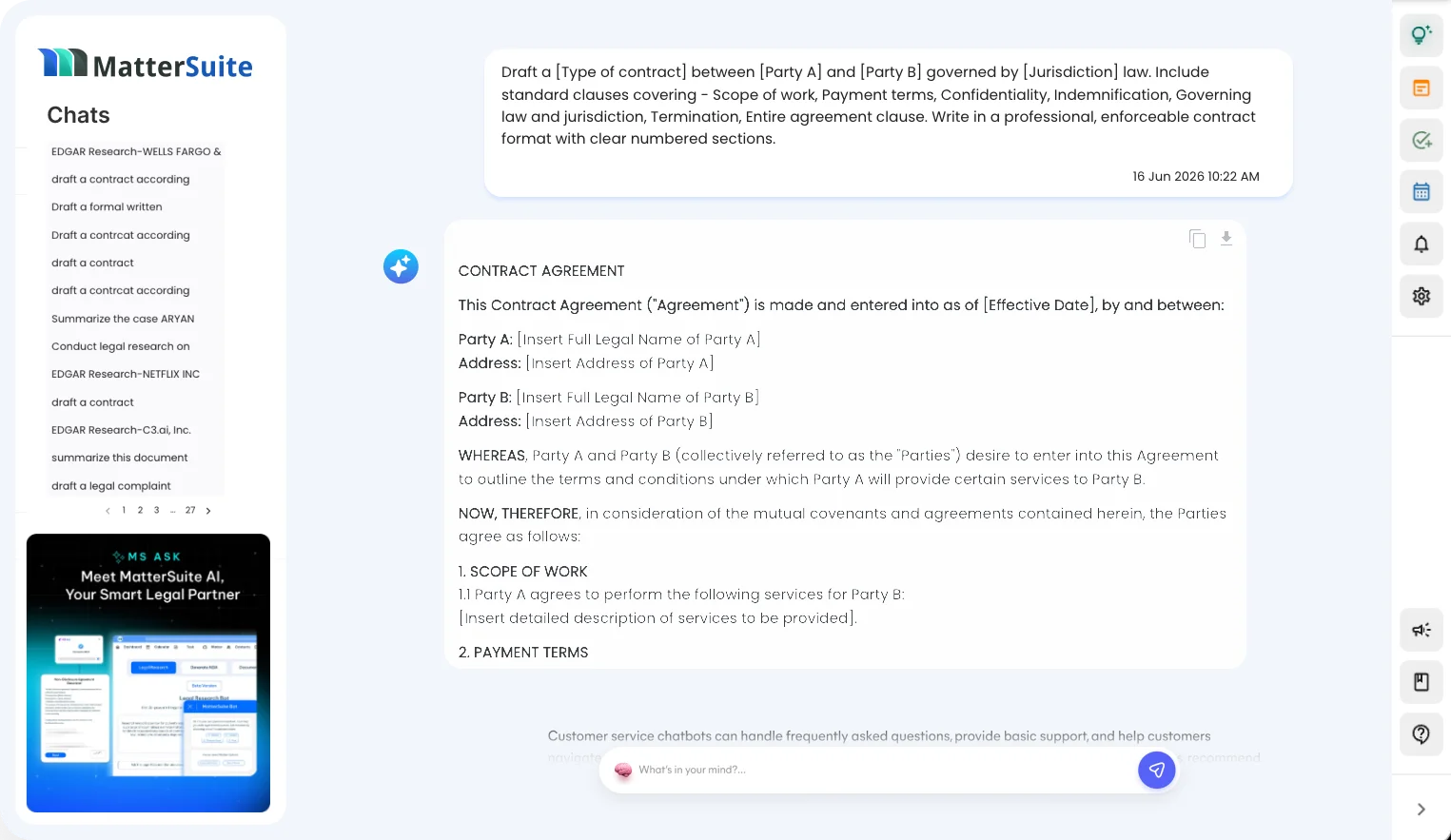Image resolution: width=1451 pixels, height=840 pixels.
Task: Go to previous chats page arrow
Action: (x=108, y=511)
